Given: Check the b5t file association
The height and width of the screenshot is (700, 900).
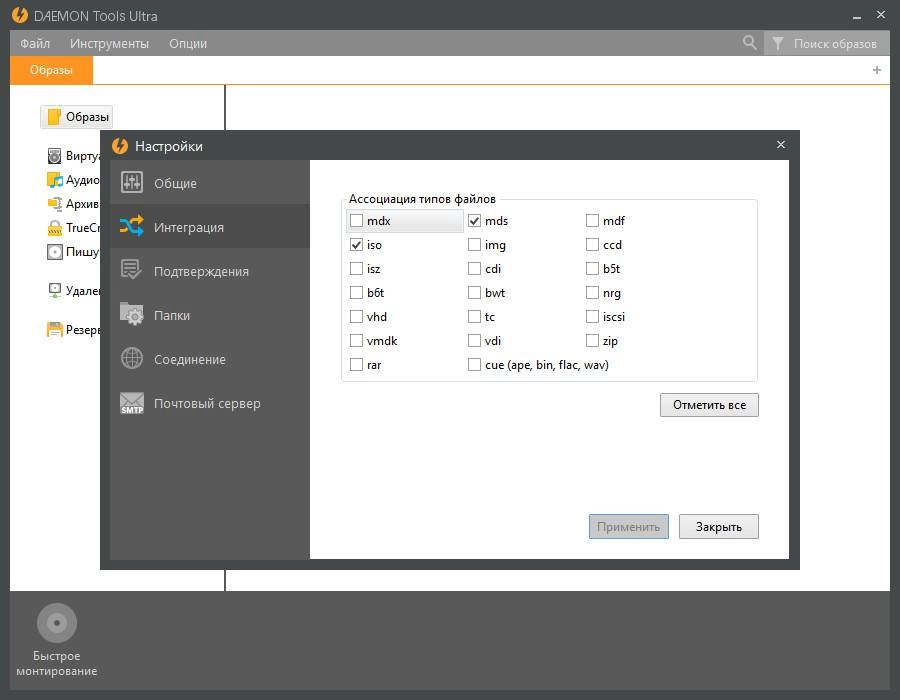Looking at the screenshot, I should tap(592, 269).
